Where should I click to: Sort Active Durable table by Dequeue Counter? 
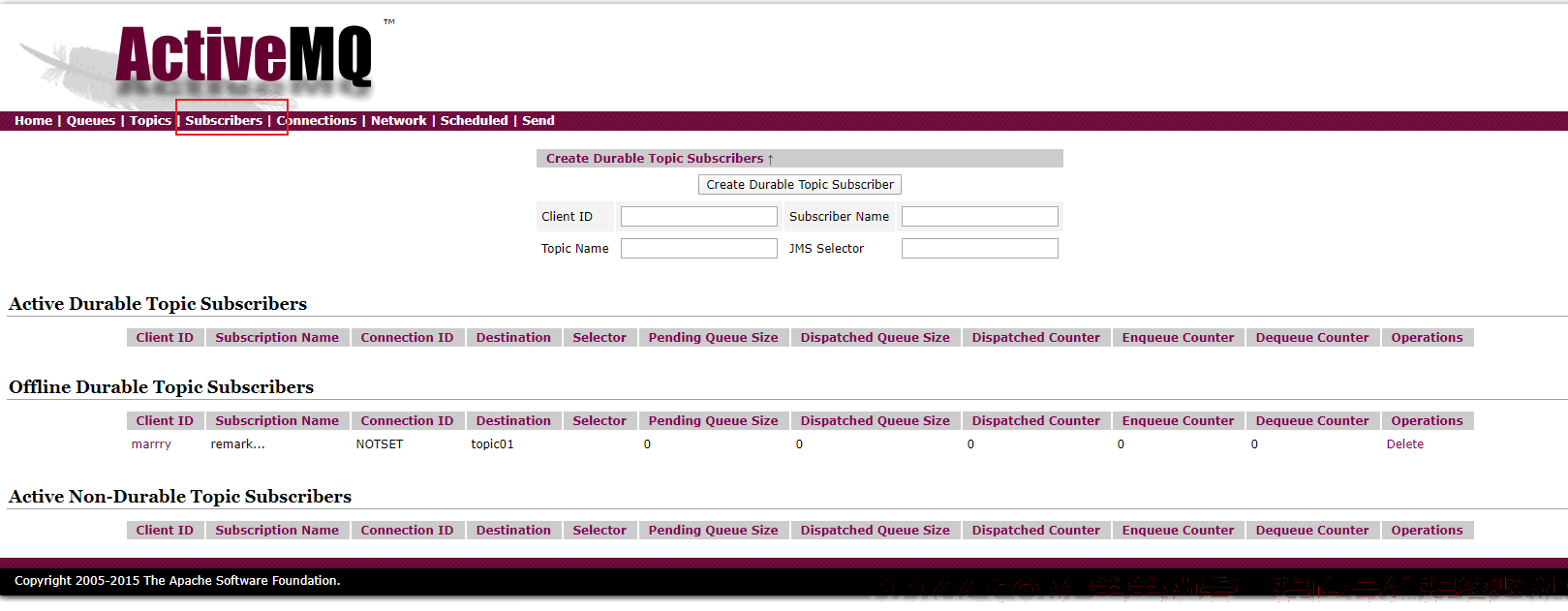[1312, 338]
